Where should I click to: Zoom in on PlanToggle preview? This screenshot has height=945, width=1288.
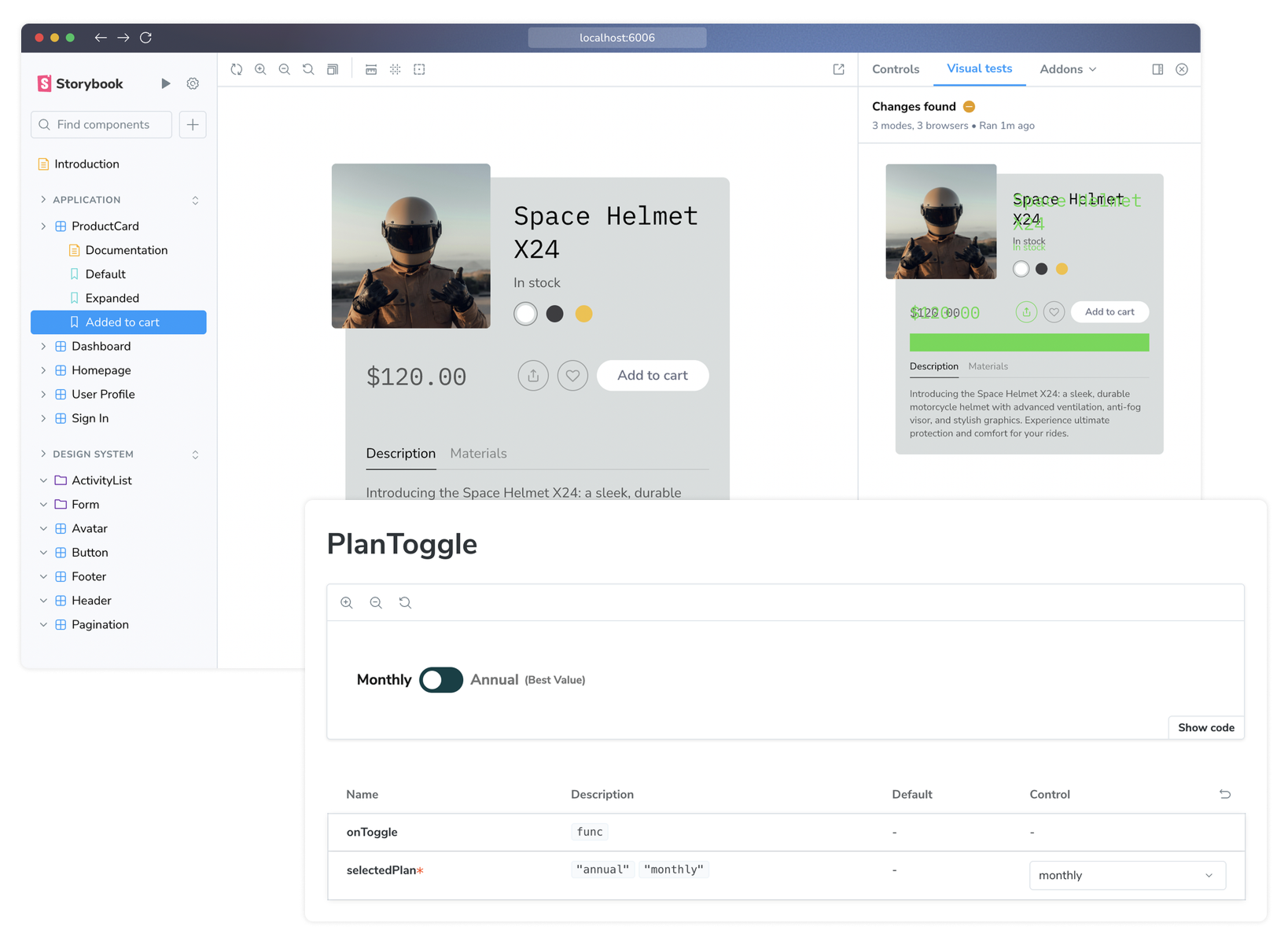347,603
